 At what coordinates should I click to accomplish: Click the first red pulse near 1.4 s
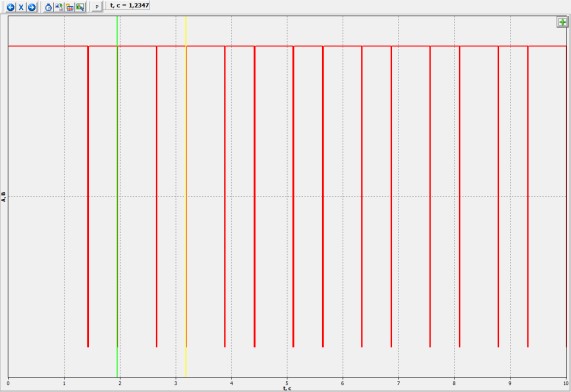click(88, 197)
